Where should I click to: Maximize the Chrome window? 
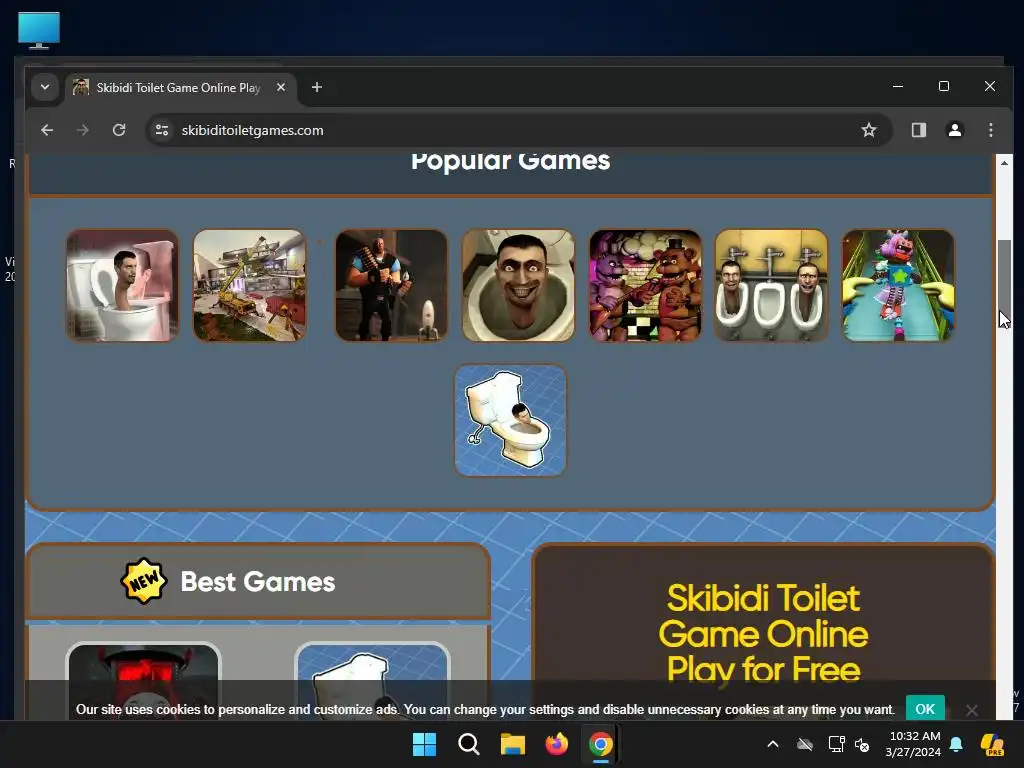coord(944,86)
